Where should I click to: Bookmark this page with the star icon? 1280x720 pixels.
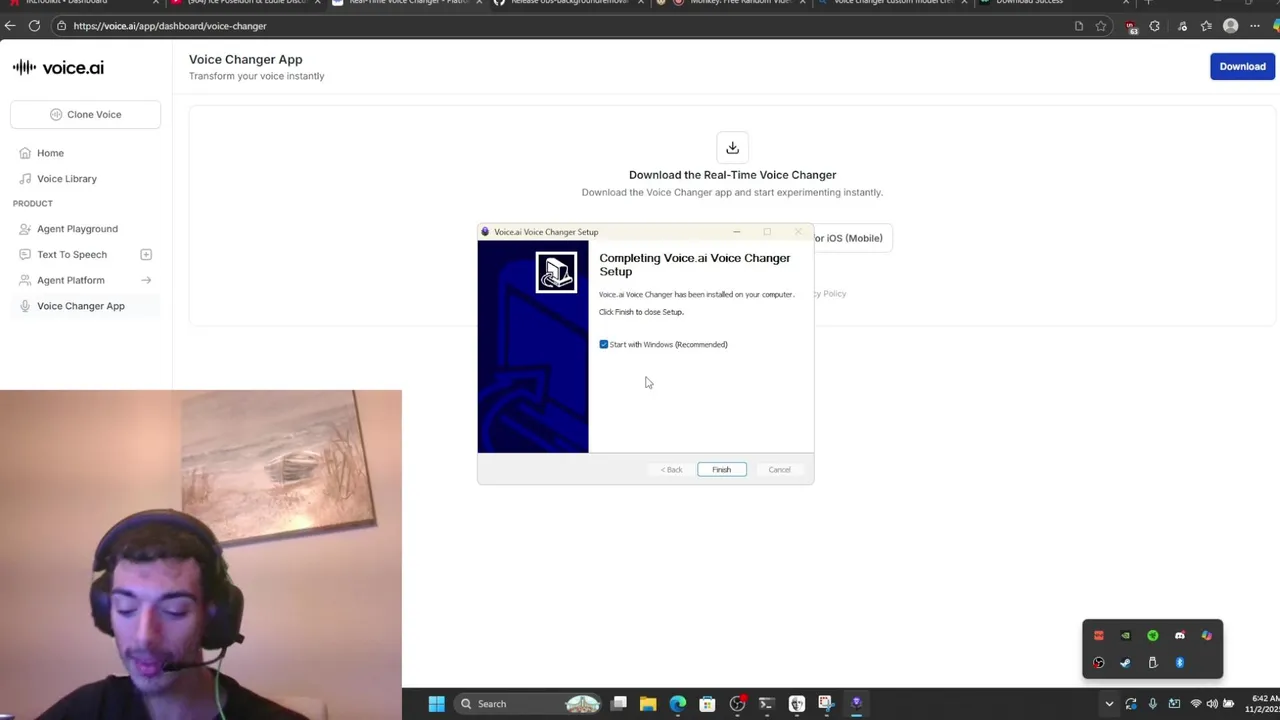[x=1101, y=26]
